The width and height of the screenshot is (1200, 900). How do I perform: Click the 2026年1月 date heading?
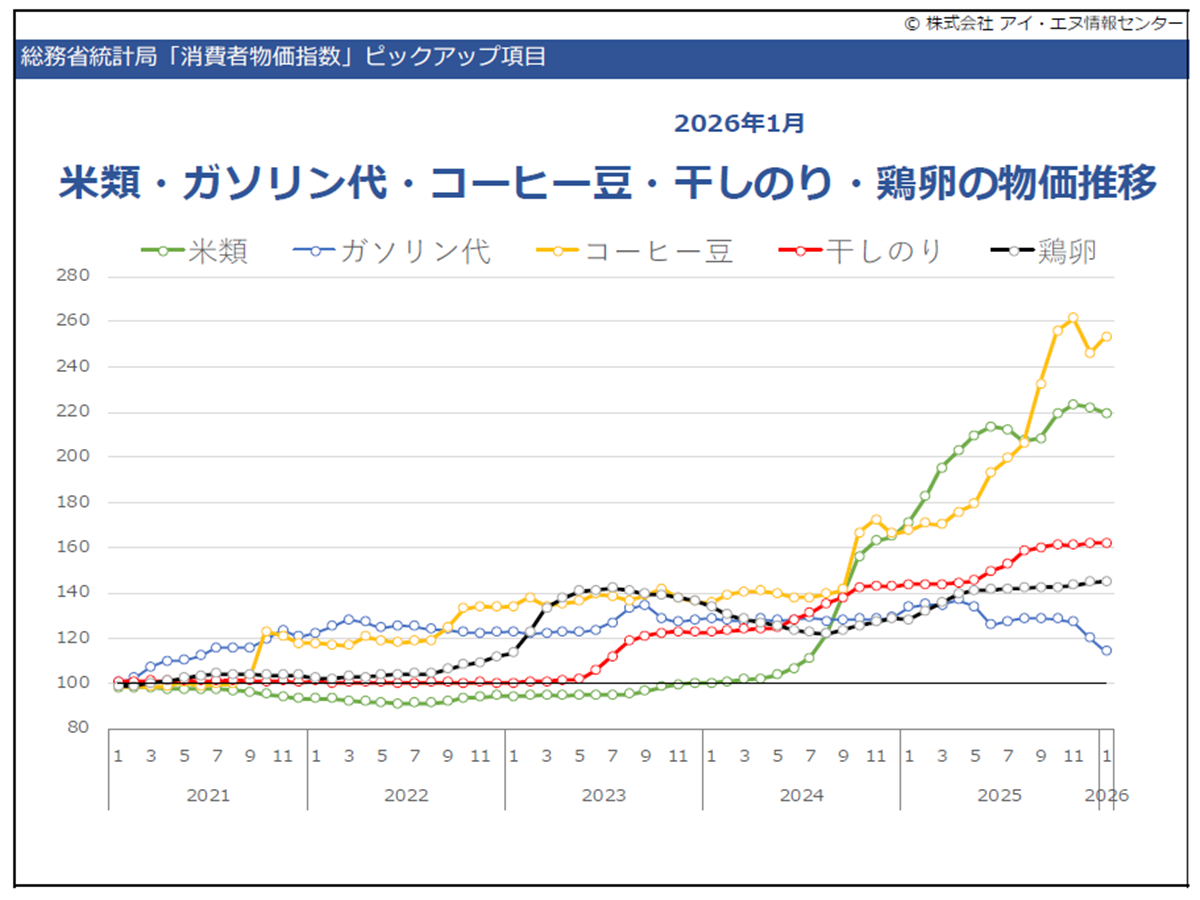739,123
